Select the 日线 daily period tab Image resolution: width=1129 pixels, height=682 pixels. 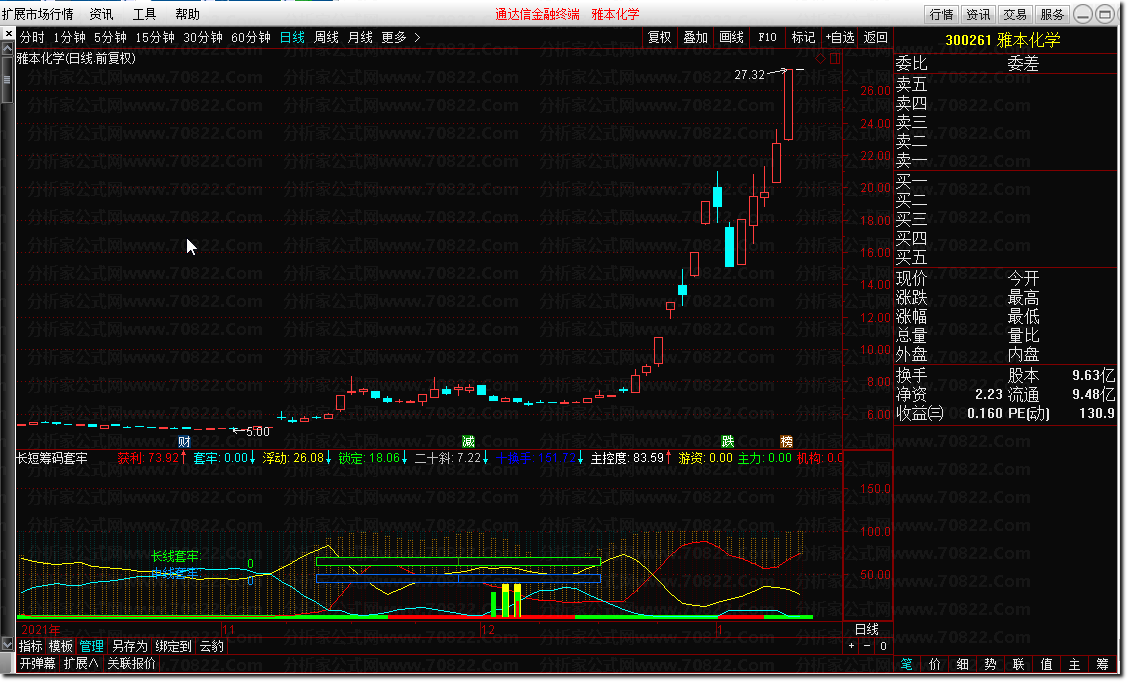[x=292, y=37]
